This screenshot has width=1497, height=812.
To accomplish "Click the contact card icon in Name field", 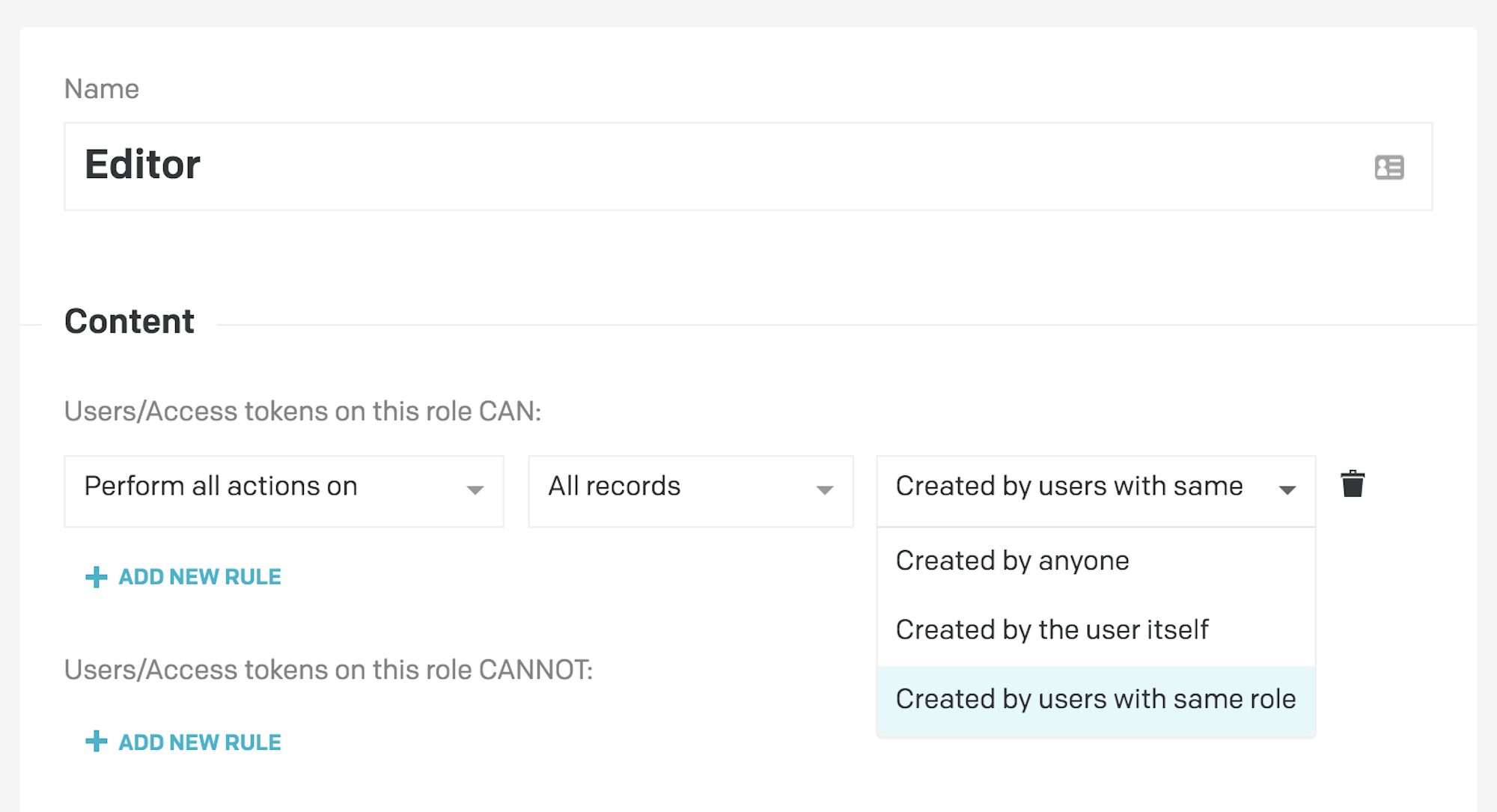I will [x=1389, y=167].
